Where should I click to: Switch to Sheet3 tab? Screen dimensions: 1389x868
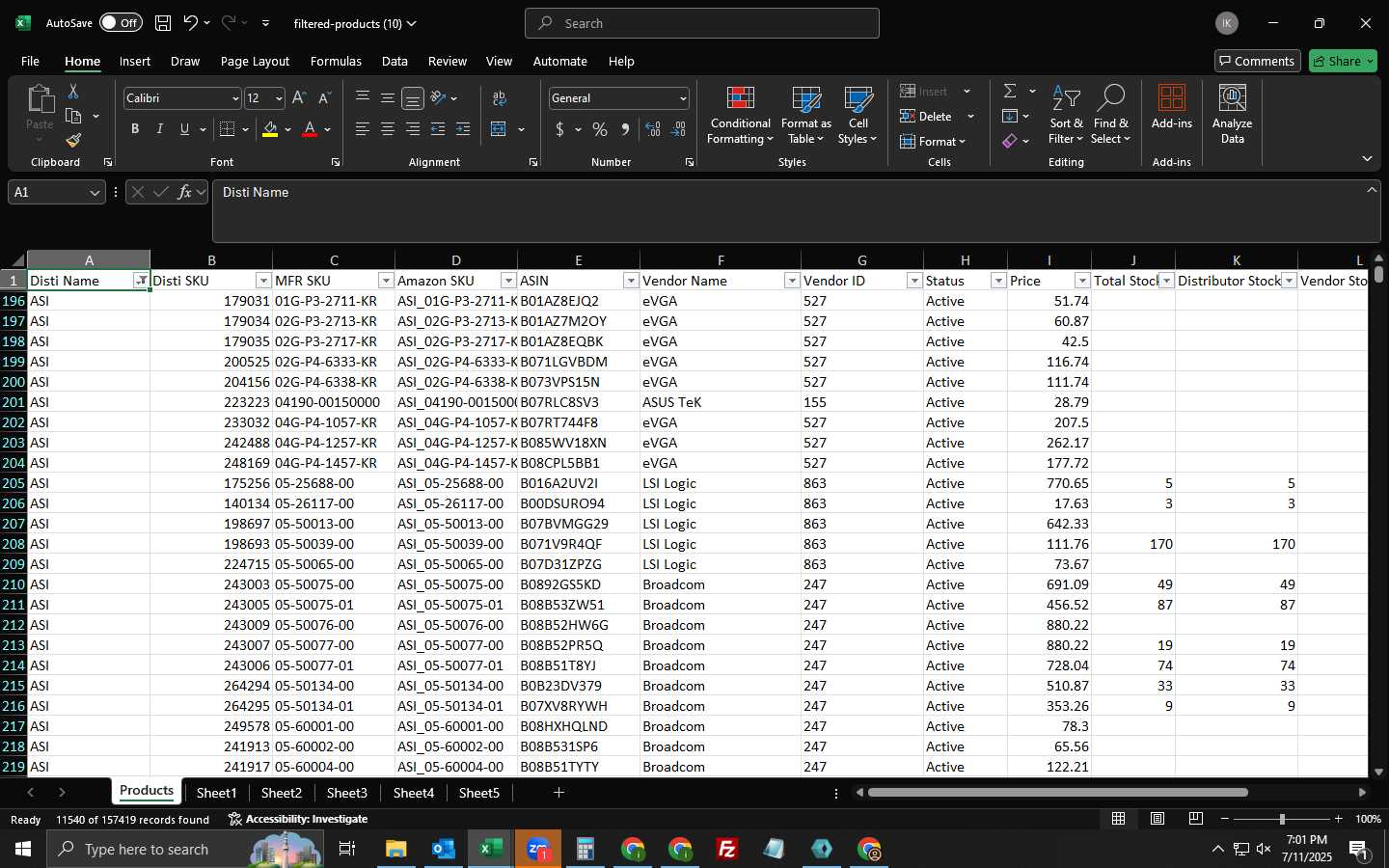pos(346,793)
